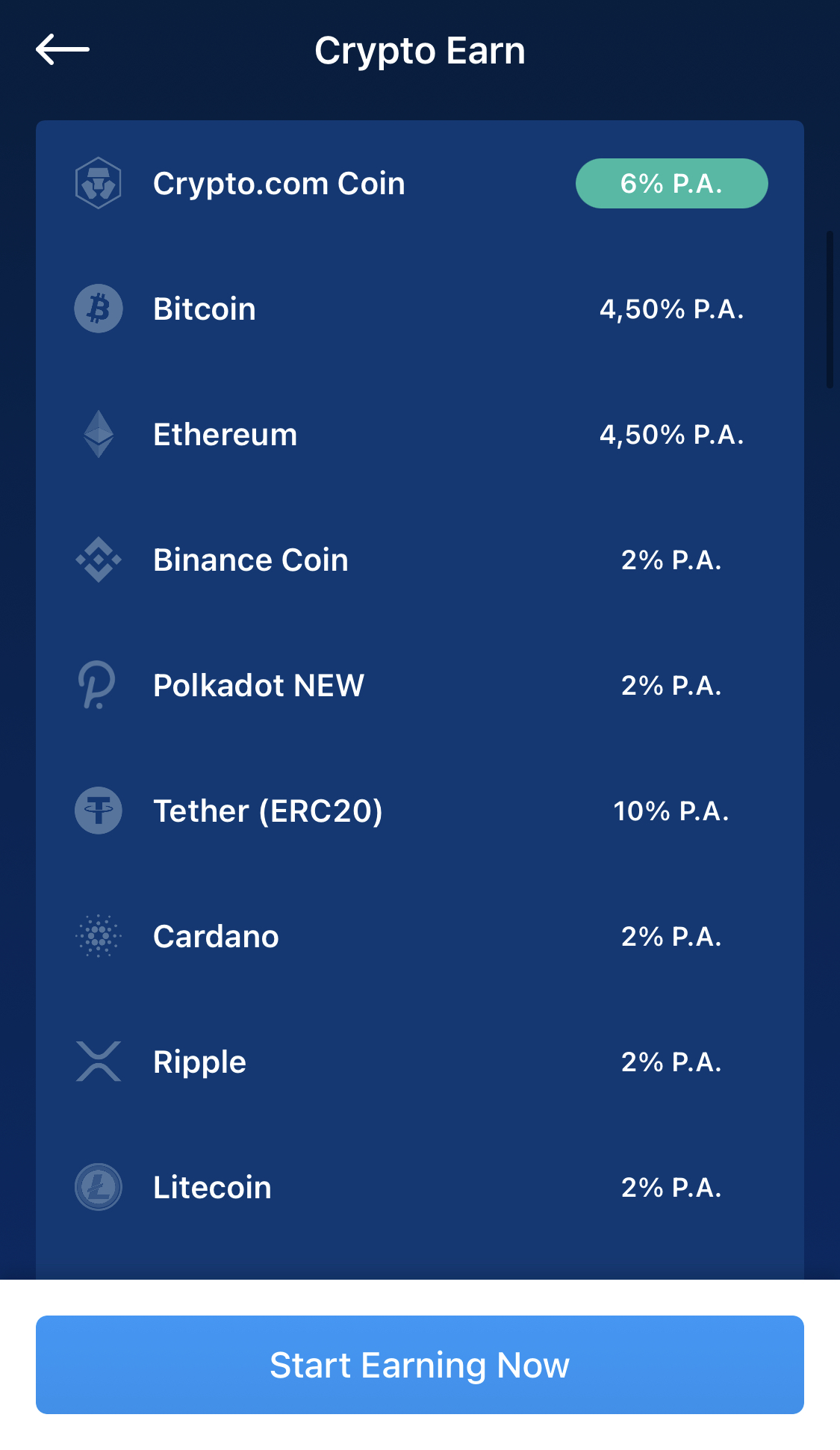The width and height of the screenshot is (840, 1450).
Task: Click the Cardano dotted icon
Action: tap(99, 936)
